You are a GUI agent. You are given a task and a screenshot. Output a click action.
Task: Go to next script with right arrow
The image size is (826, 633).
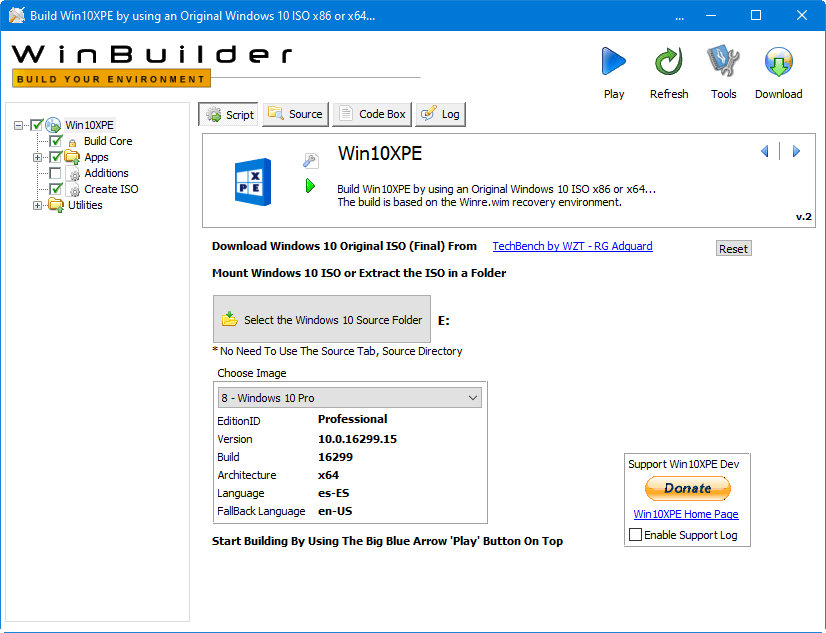[796, 152]
